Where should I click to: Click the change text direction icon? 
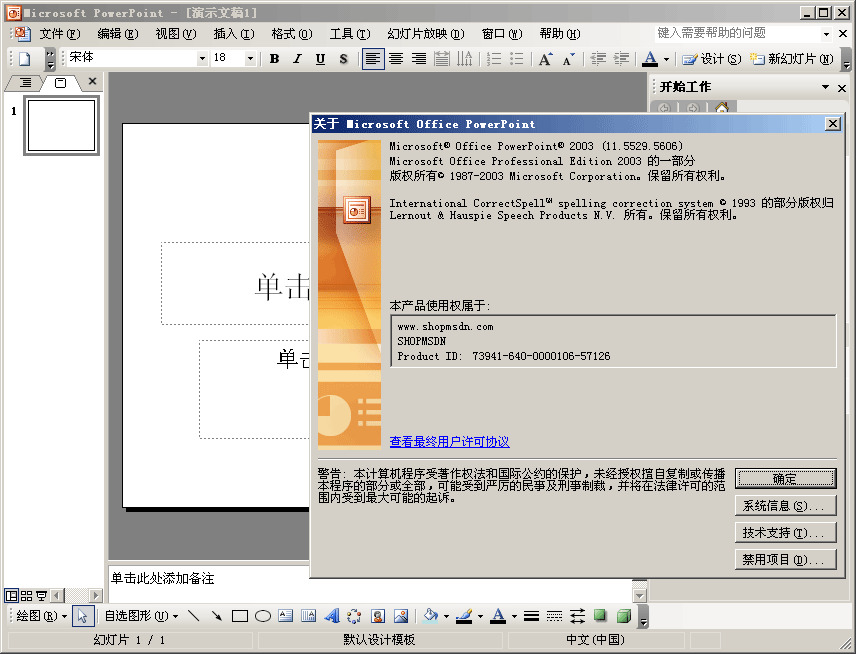point(465,58)
